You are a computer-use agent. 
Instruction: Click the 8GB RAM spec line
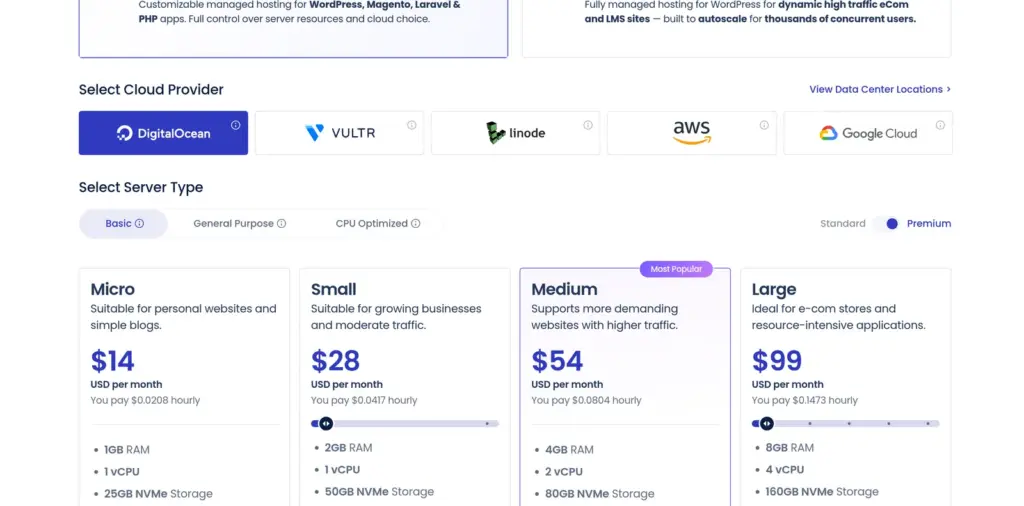click(790, 448)
